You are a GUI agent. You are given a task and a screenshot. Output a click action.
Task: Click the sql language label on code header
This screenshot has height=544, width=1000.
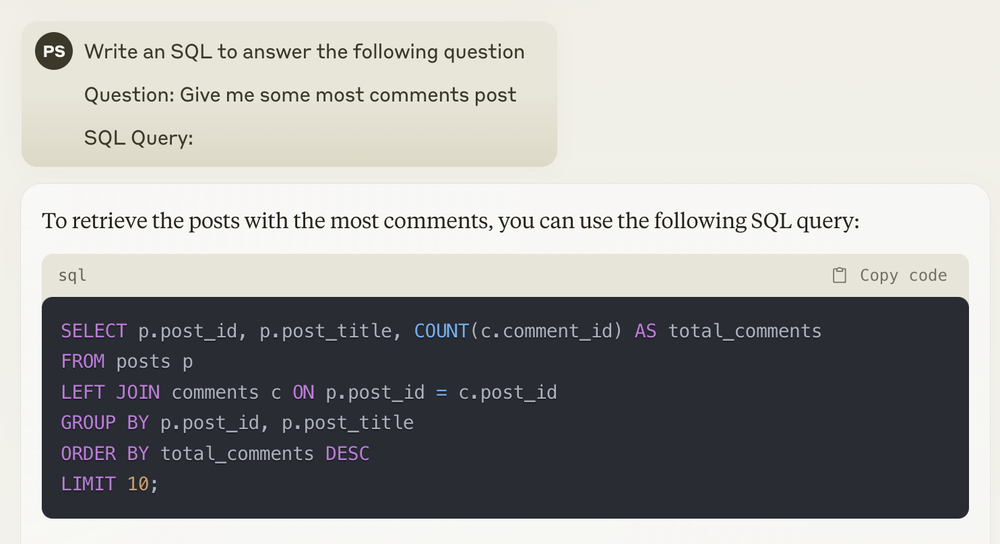click(72, 275)
